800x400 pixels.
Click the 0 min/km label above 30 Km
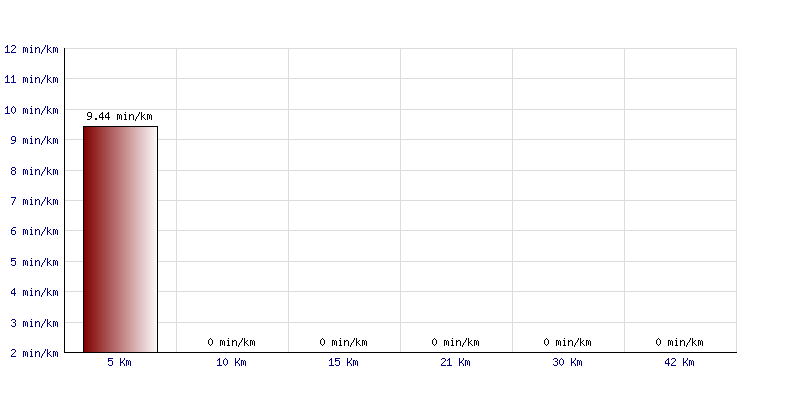tap(567, 342)
